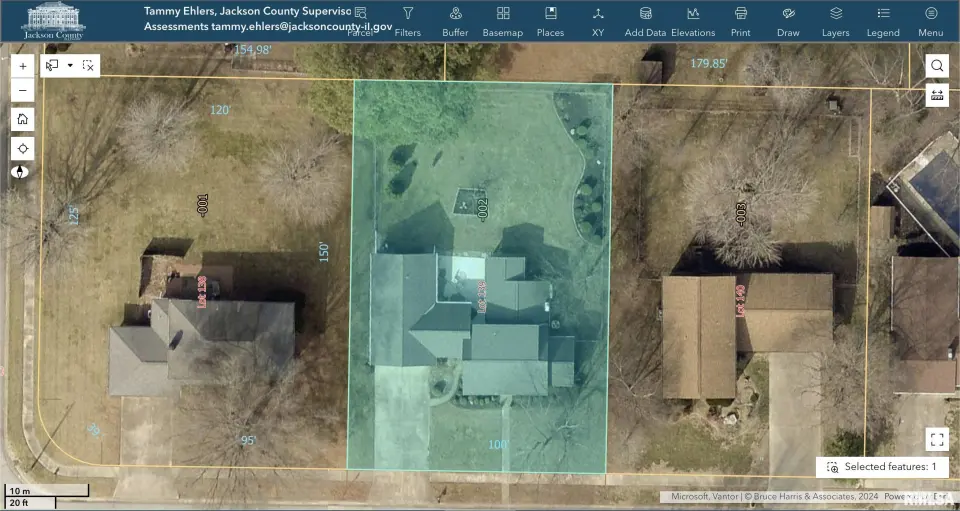The image size is (960, 511).
Task: Find my location on the map
Action: point(23,148)
